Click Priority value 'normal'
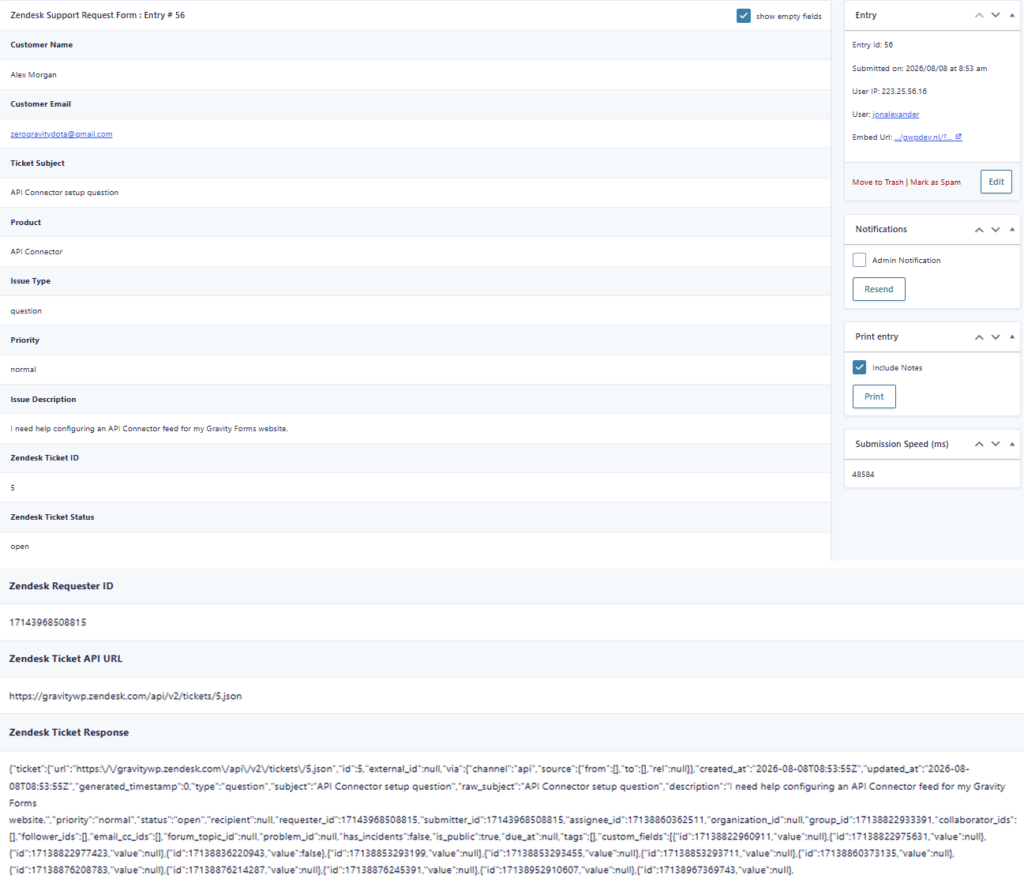The height and width of the screenshot is (883, 1024). [x=24, y=370]
